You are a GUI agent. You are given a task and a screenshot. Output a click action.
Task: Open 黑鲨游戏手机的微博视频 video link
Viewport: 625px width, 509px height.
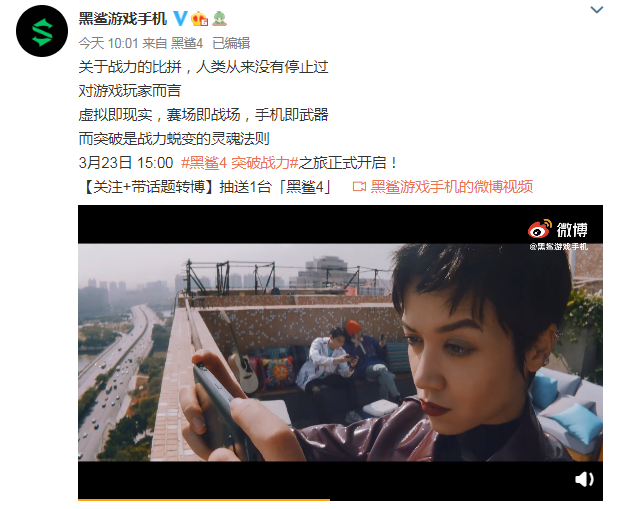(x=452, y=187)
